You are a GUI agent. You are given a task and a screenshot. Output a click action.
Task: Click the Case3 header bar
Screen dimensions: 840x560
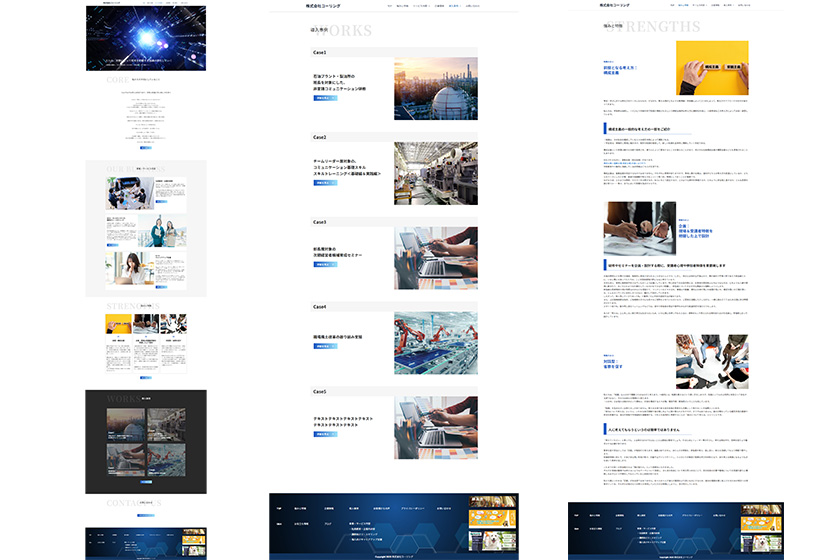pyautogui.click(x=394, y=222)
